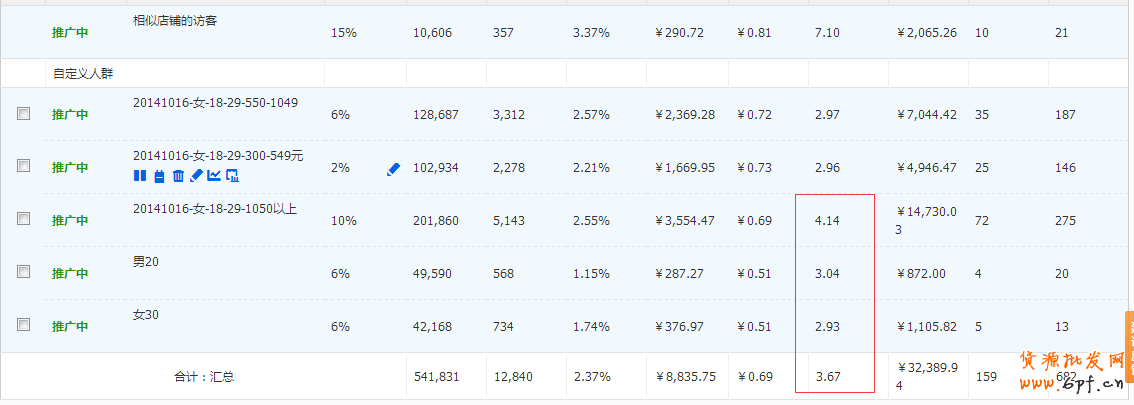This screenshot has height=405, width=1134.
Task: Open the 相似店铺的访客 audience entry
Action: pos(175,20)
